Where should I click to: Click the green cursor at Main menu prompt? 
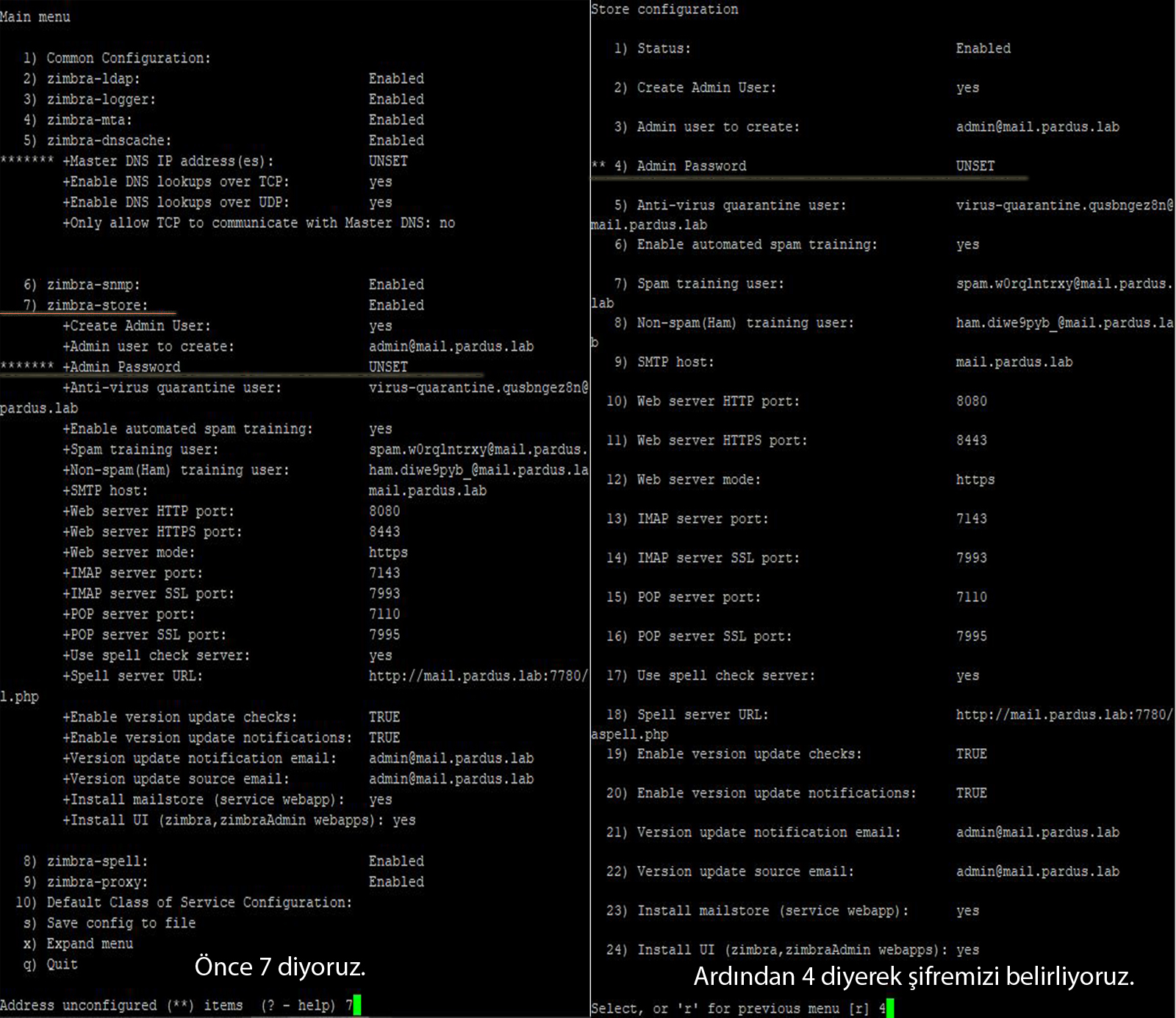(357, 1005)
